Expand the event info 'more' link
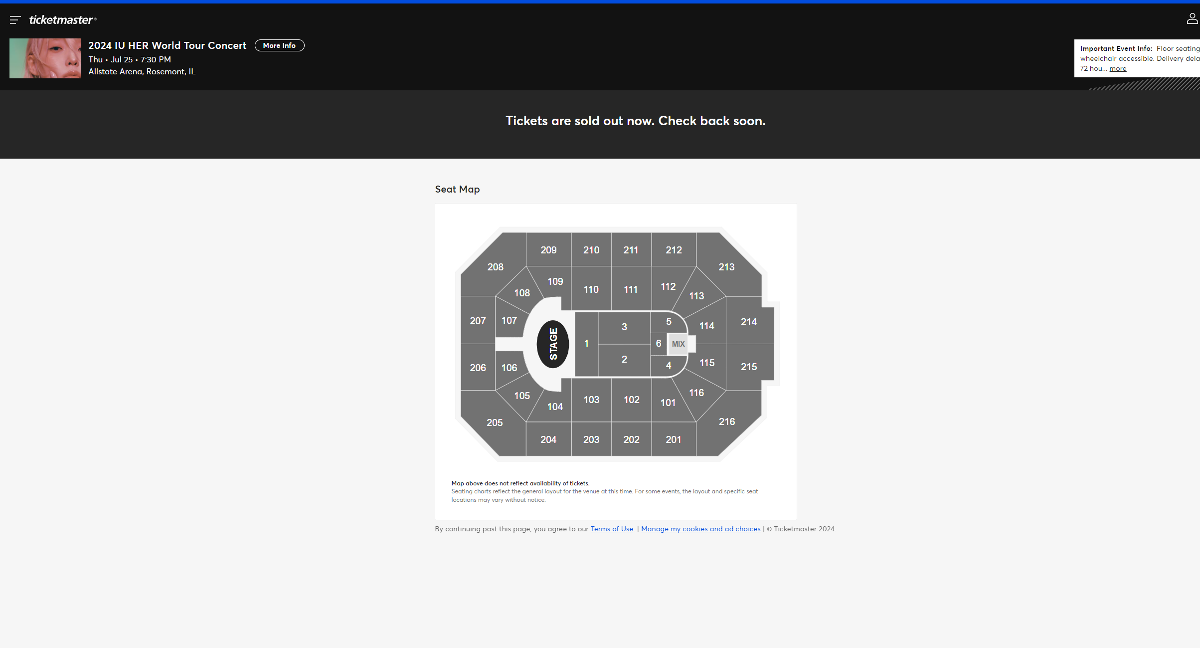Screen dimensions: 1200x648 point(1118,69)
